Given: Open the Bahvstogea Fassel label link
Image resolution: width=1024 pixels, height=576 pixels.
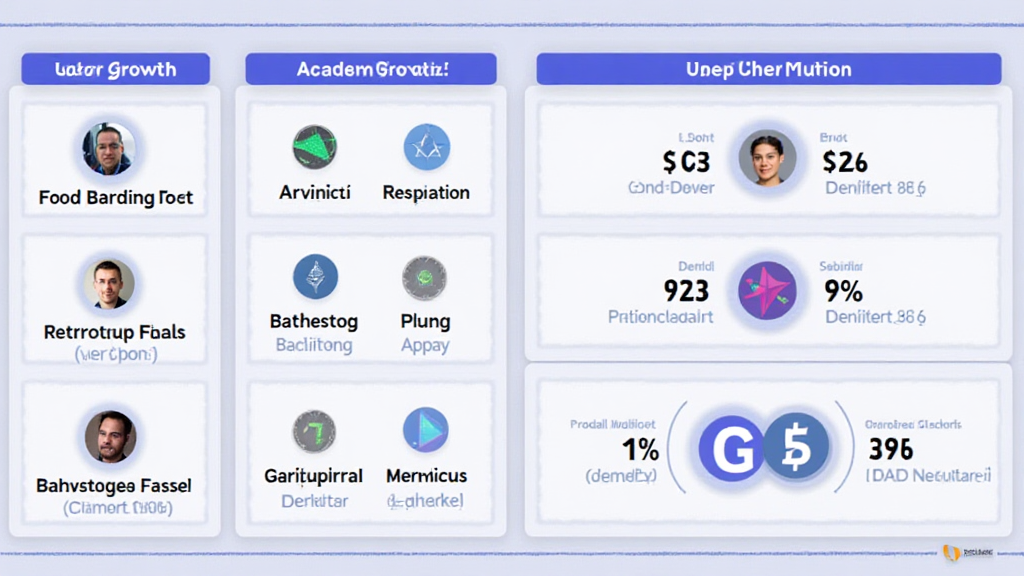Looking at the screenshot, I should [x=114, y=485].
